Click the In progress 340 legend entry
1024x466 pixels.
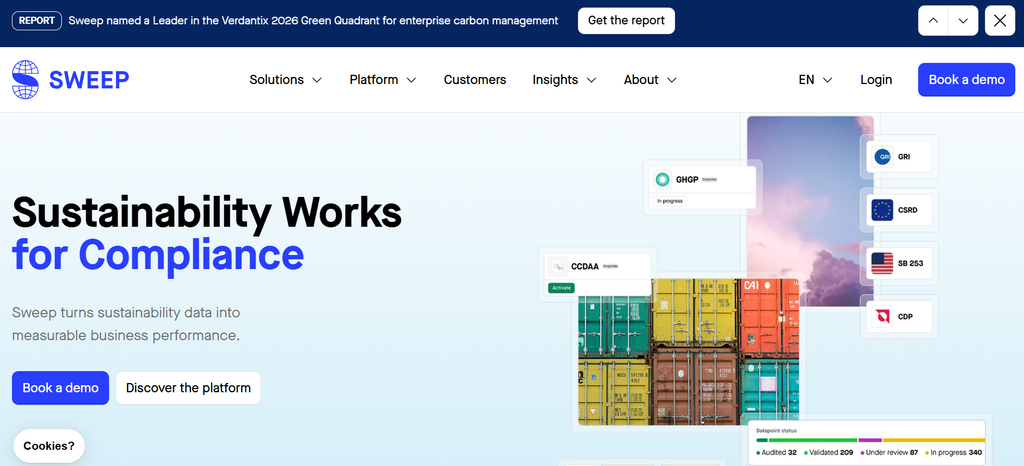(953, 452)
